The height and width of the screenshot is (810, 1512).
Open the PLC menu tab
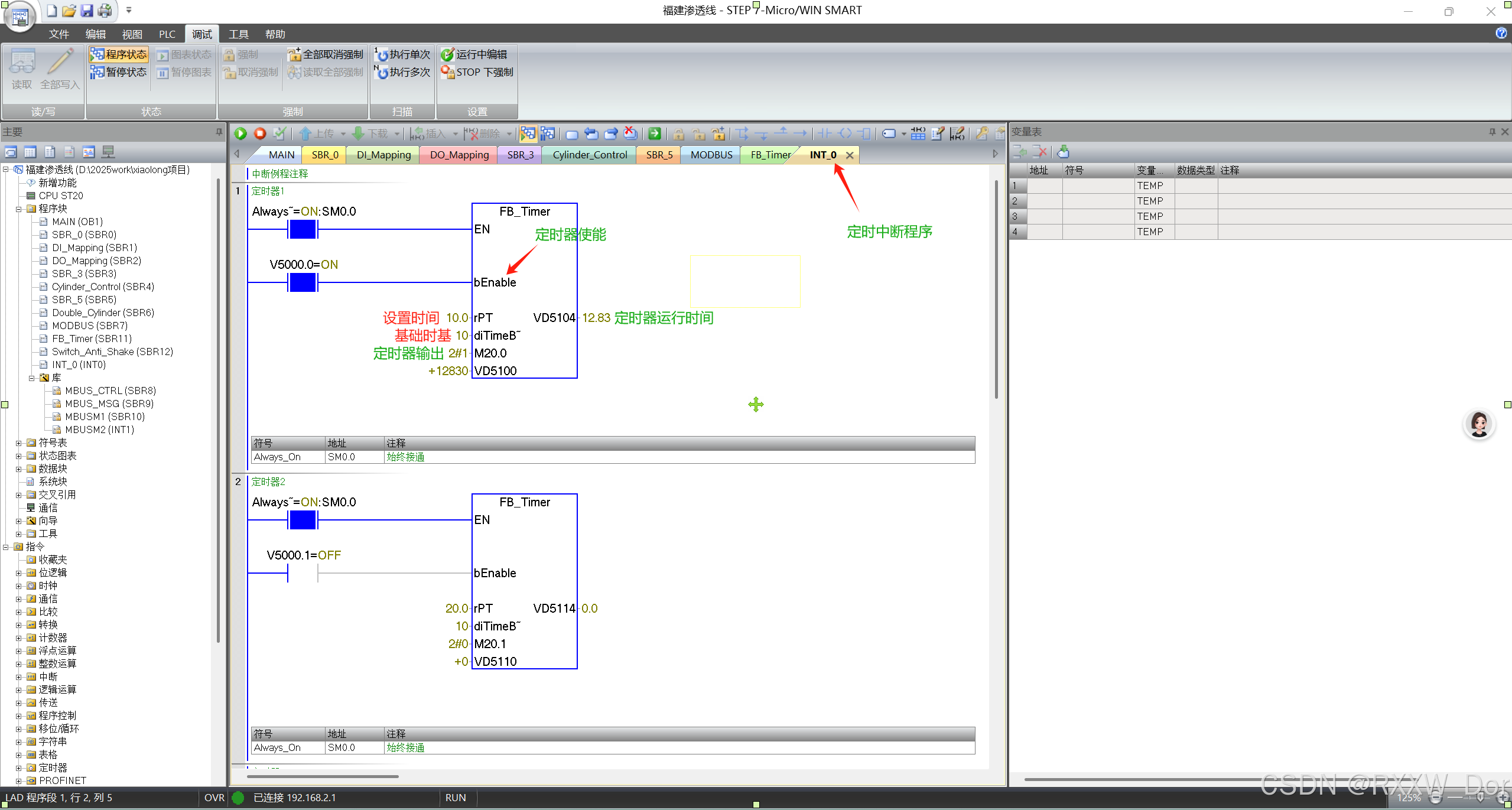tap(167, 34)
